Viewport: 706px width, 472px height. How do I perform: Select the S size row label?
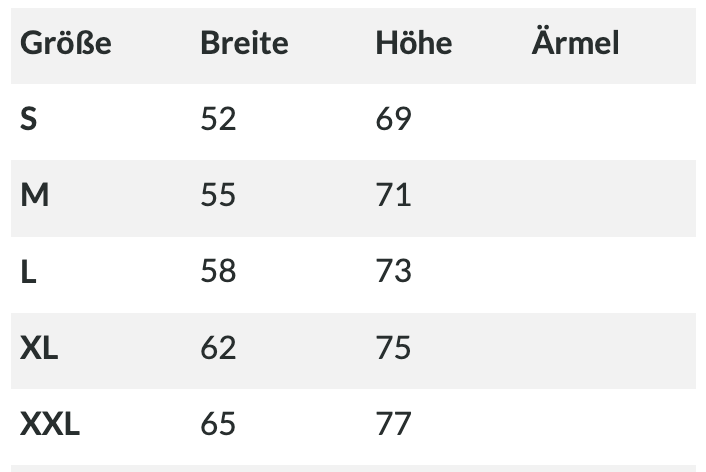click(28, 119)
